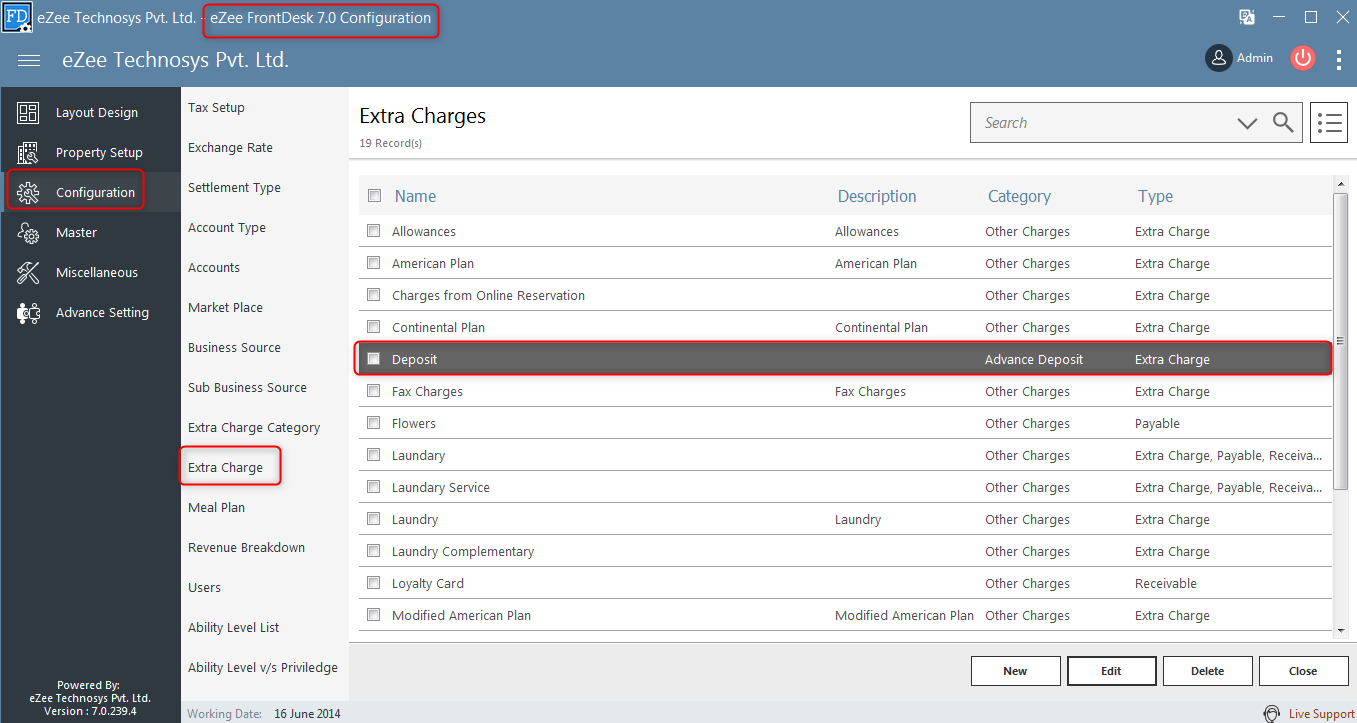Image resolution: width=1357 pixels, height=723 pixels.
Task: Check the Charges from Online Reservation checkbox
Action: click(374, 294)
